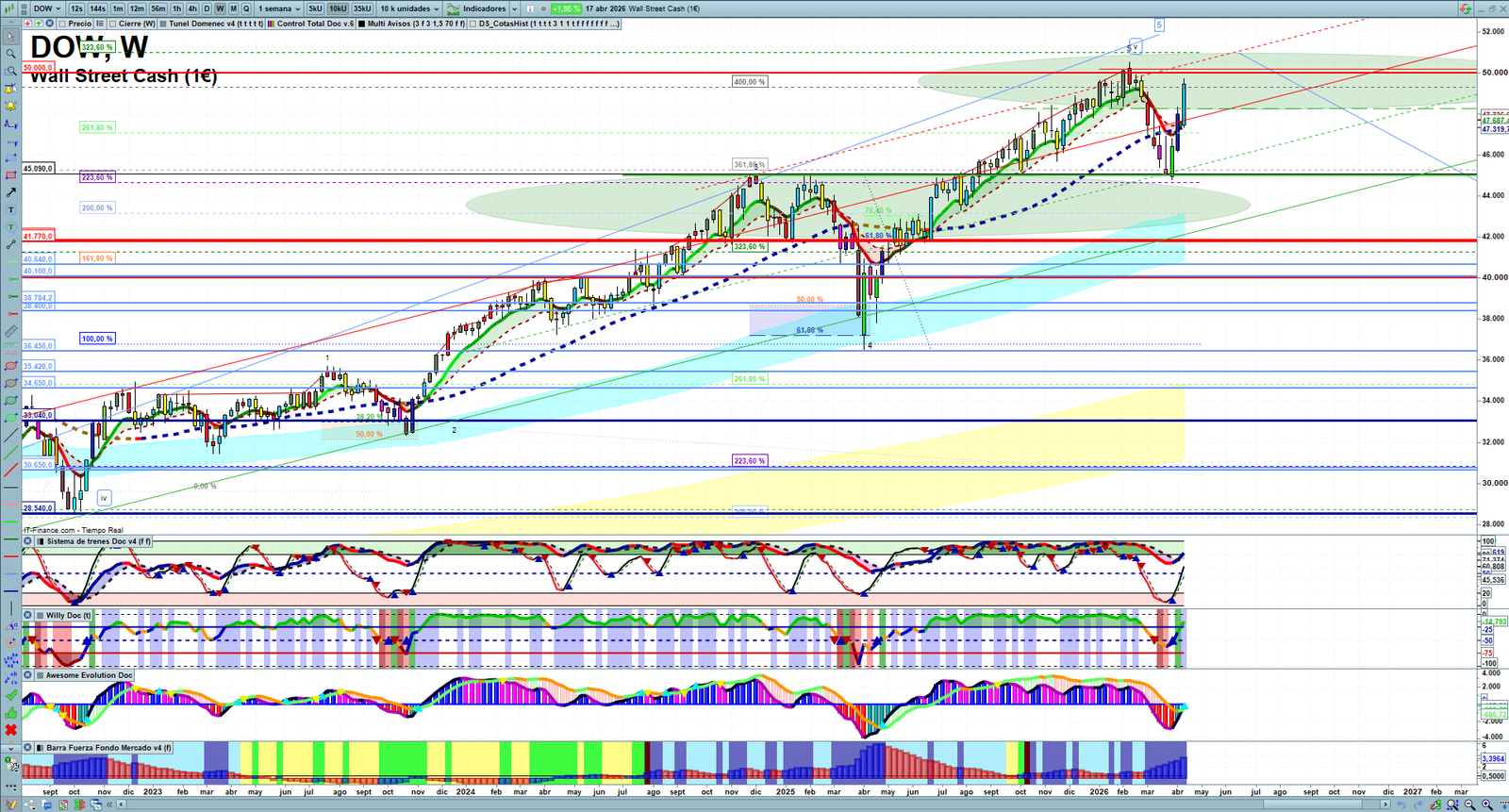Select the magnifier zoom tool

(10, 54)
